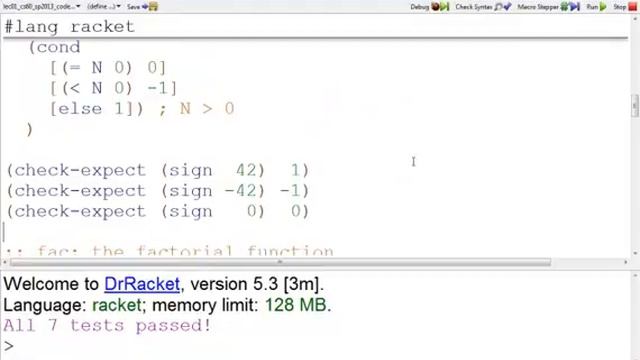Stop the running program

click(x=625, y=7)
